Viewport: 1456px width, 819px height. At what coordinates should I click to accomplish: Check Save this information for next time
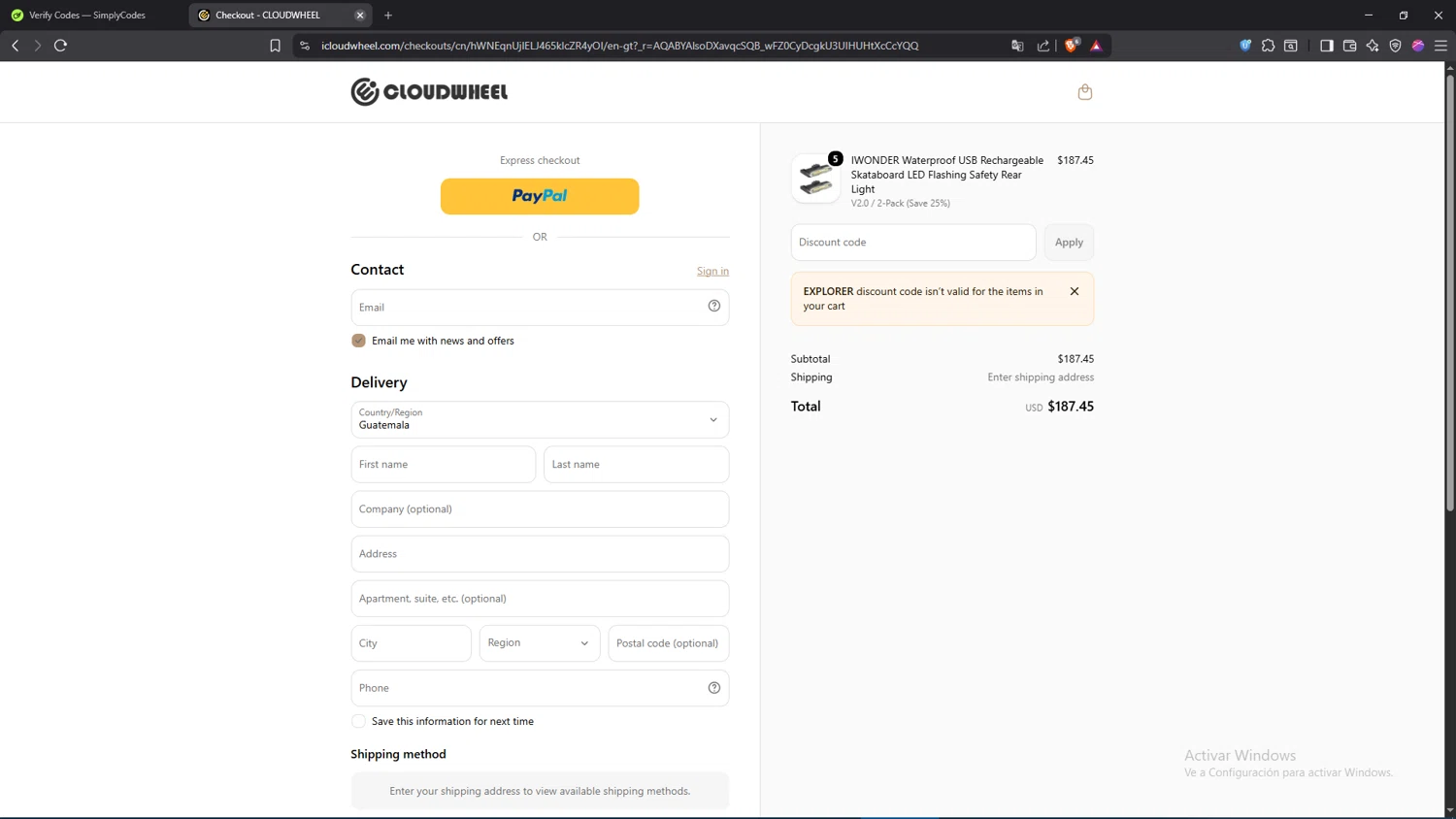(x=358, y=721)
